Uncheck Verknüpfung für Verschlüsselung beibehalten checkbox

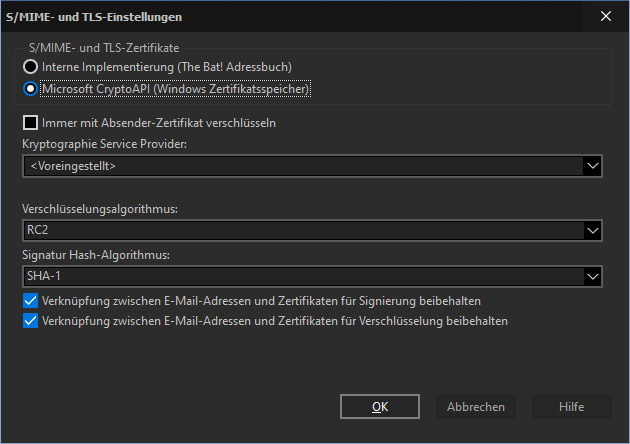[31, 321]
